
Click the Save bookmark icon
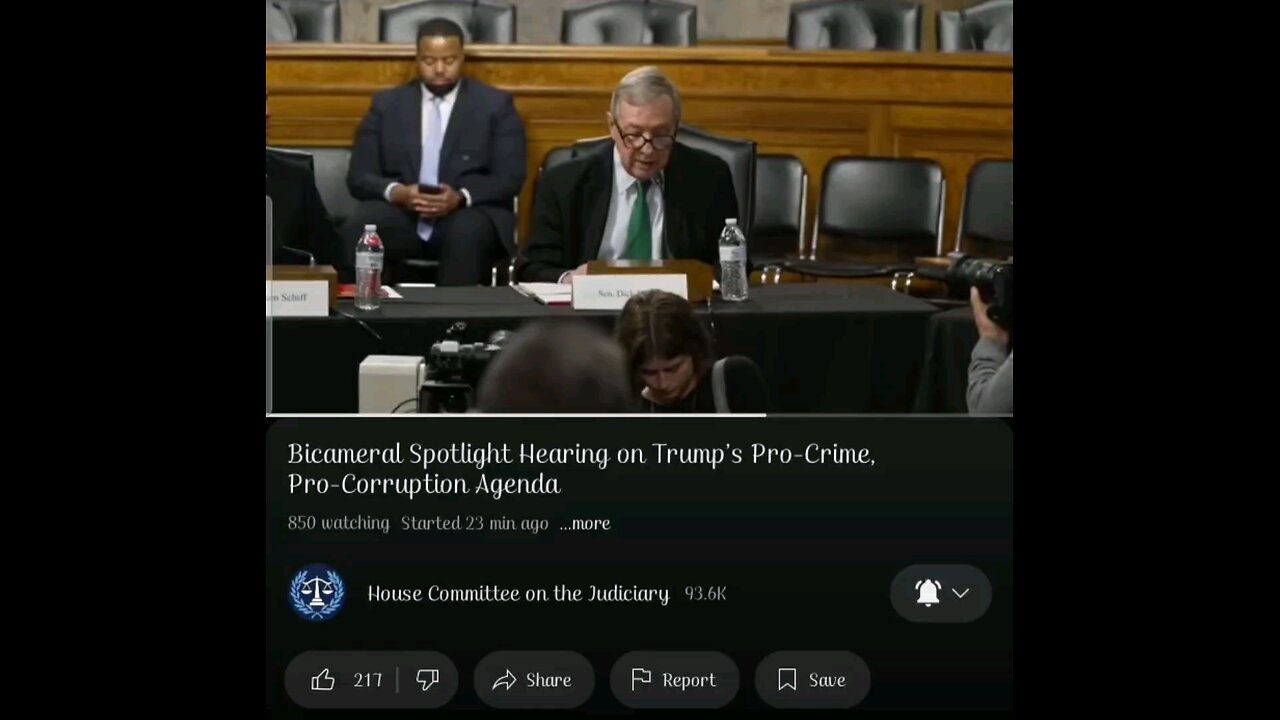click(787, 680)
